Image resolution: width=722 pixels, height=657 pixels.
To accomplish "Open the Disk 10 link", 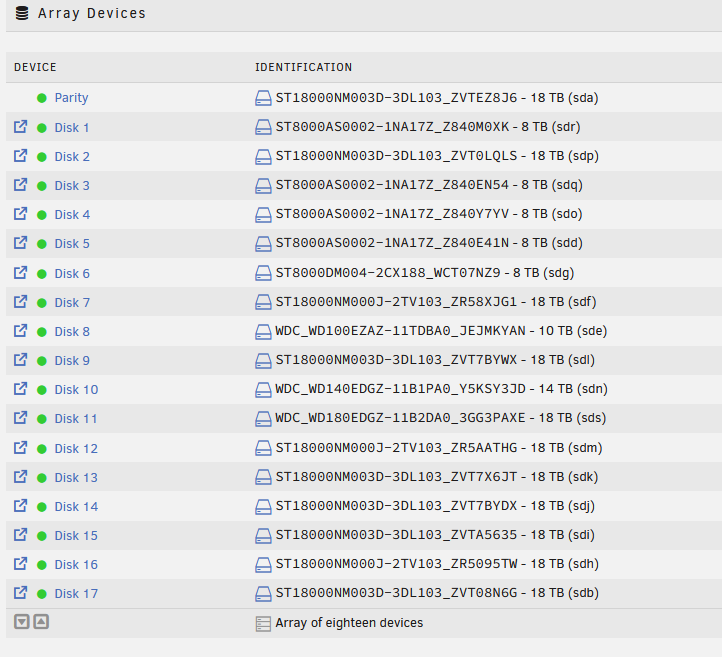I will [x=76, y=390].
